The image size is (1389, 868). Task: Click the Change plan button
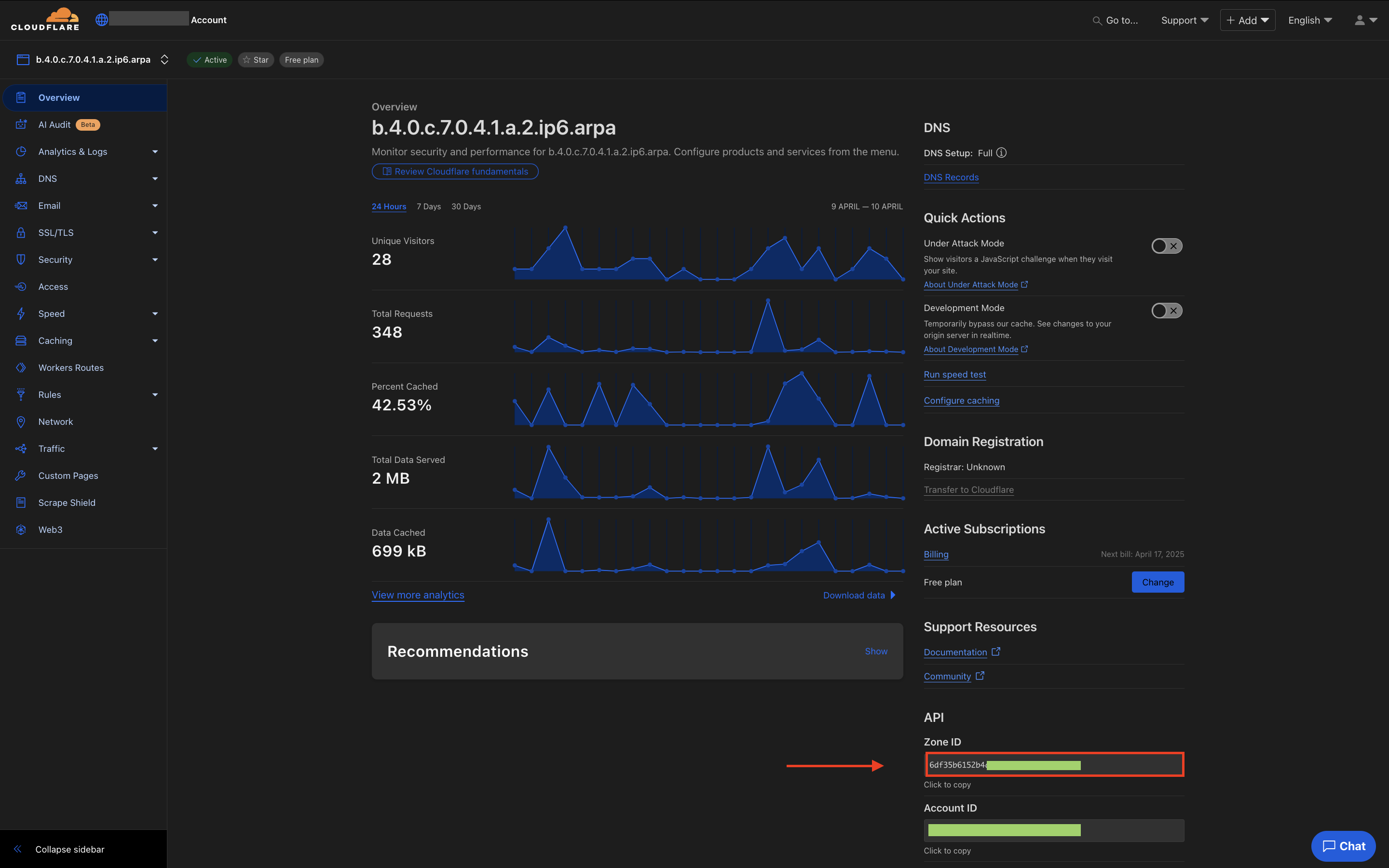[1157, 582]
